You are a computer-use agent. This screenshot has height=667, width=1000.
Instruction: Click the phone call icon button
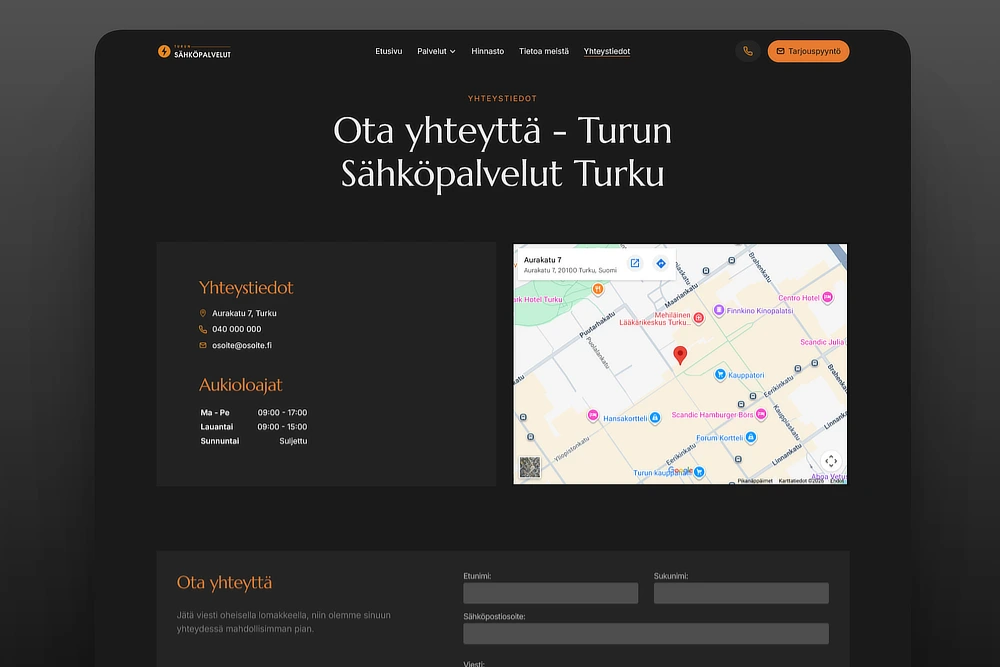click(748, 51)
